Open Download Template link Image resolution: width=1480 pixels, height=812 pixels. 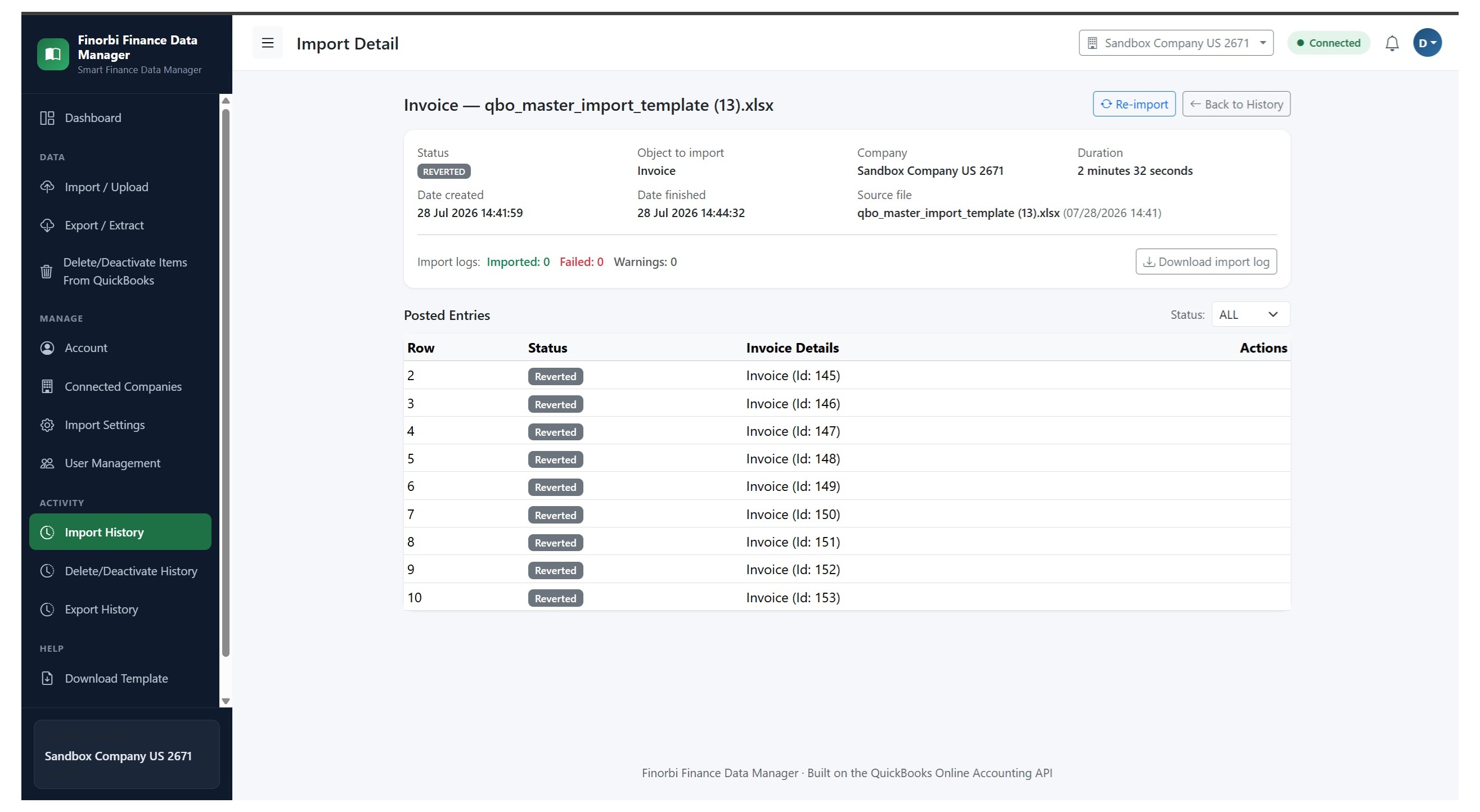coord(120,679)
